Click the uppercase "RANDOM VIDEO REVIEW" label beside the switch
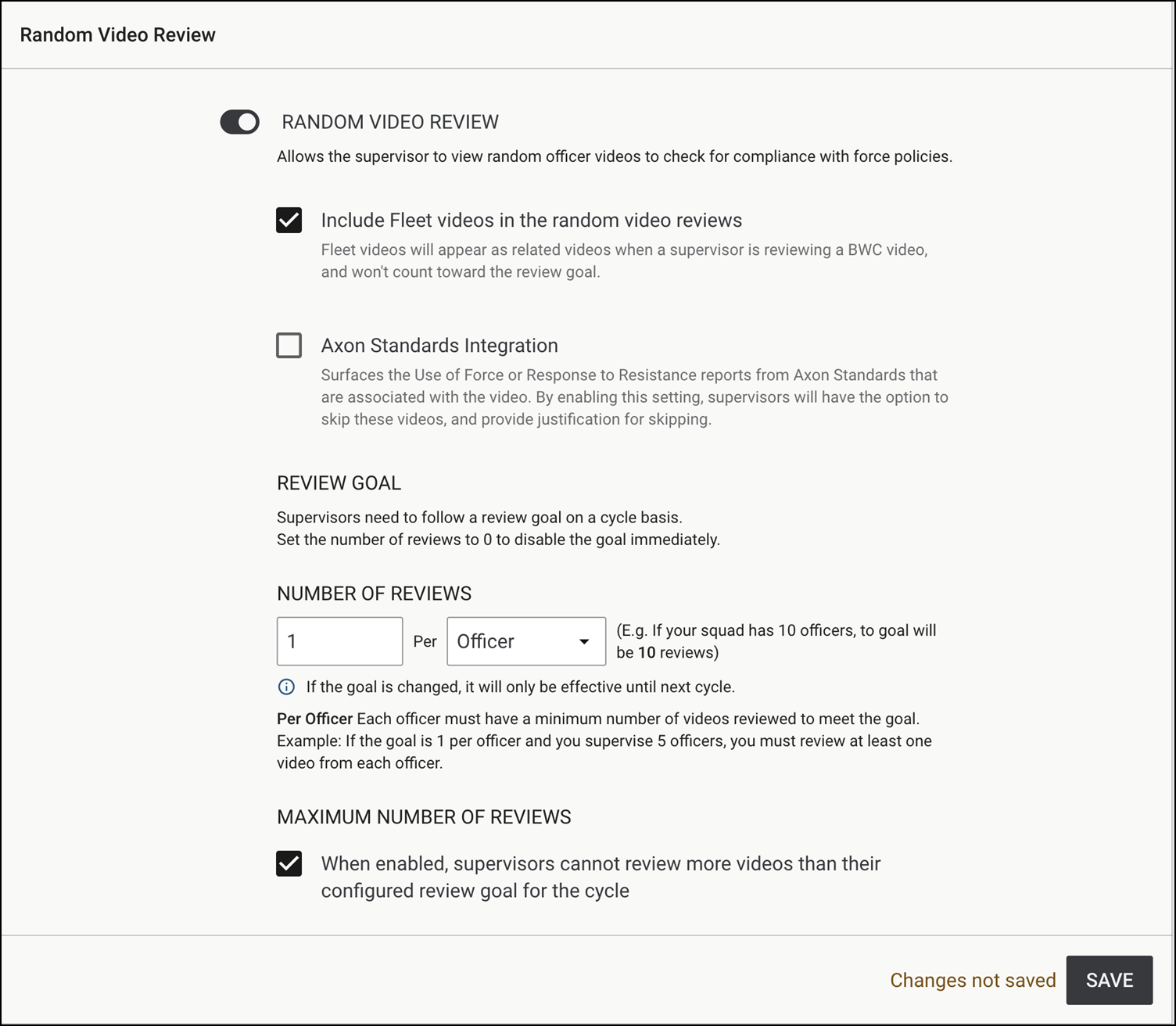Screen dimensions: 1176x1026 (389, 122)
